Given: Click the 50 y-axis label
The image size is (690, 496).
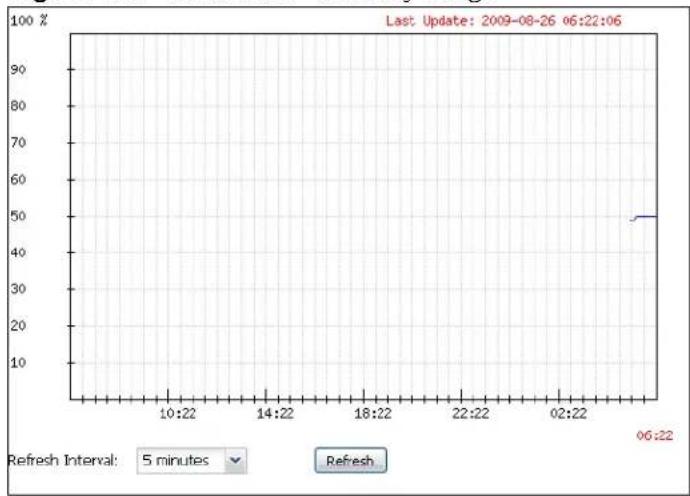Looking at the screenshot, I should pos(18,216).
